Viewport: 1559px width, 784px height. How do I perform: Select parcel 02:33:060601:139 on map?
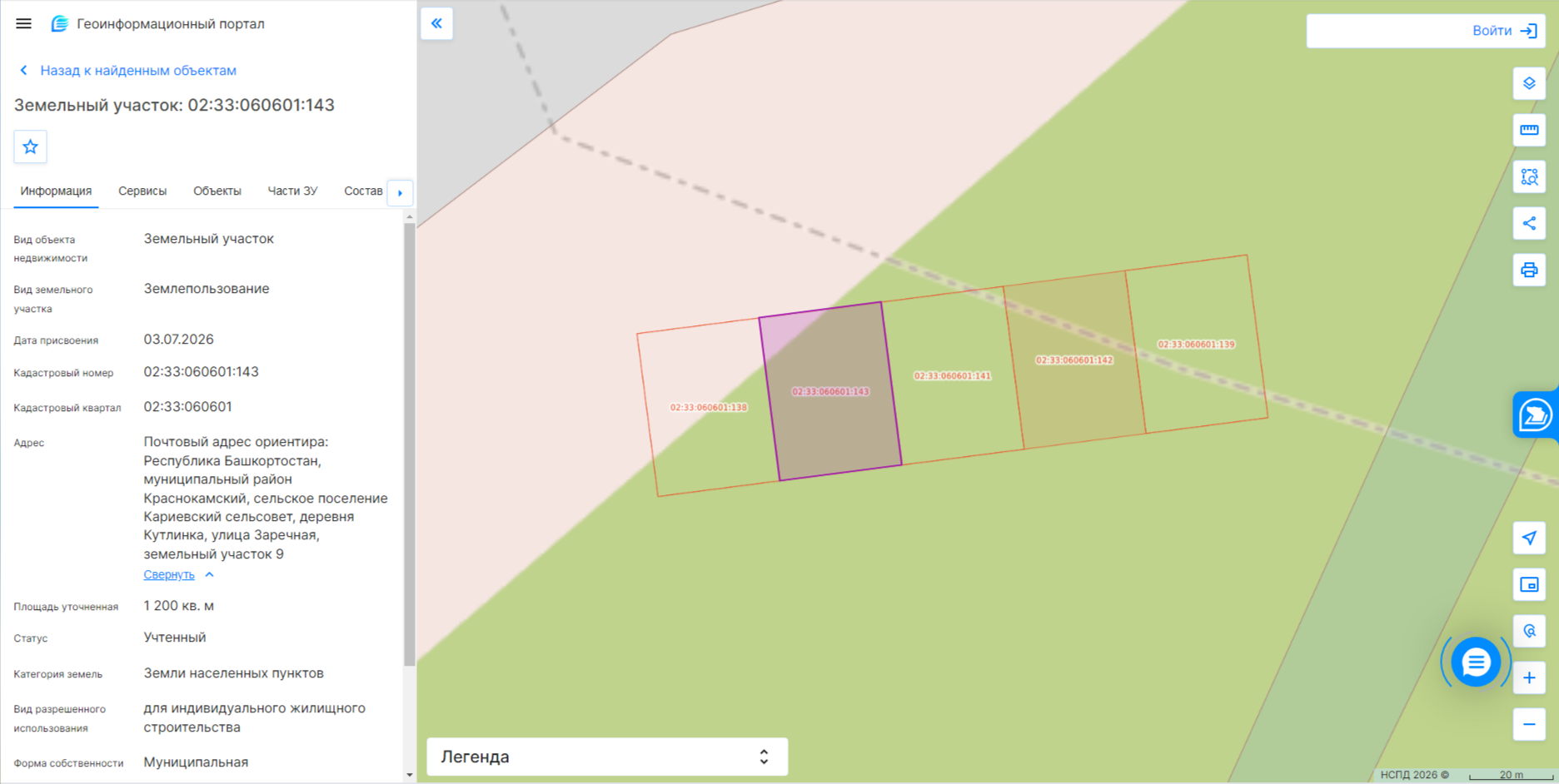1197,345
